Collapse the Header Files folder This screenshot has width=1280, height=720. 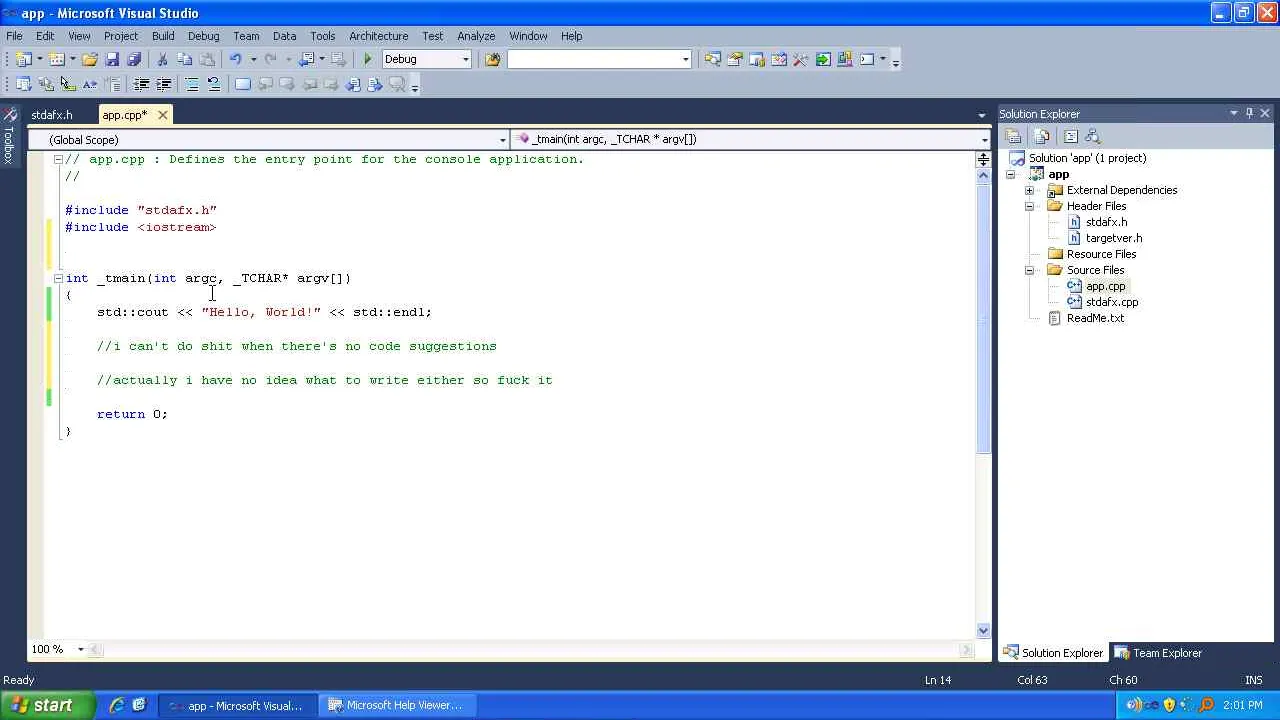pos(1029,206)
